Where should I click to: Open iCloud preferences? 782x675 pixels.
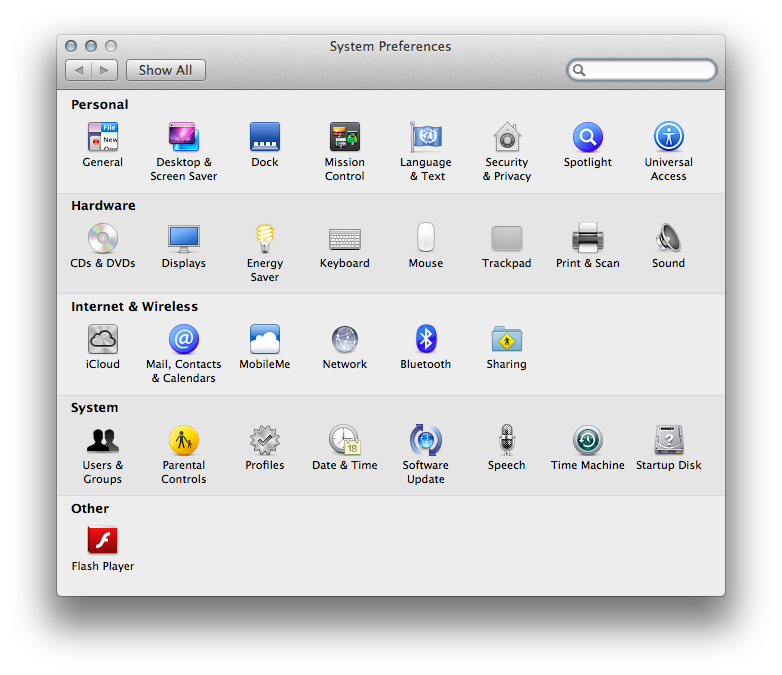click(102, 340)
